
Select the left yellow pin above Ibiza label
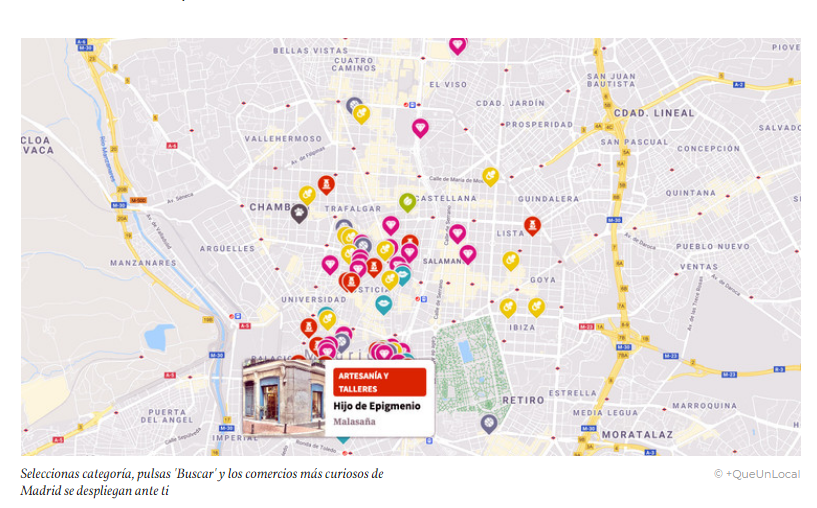508,307
